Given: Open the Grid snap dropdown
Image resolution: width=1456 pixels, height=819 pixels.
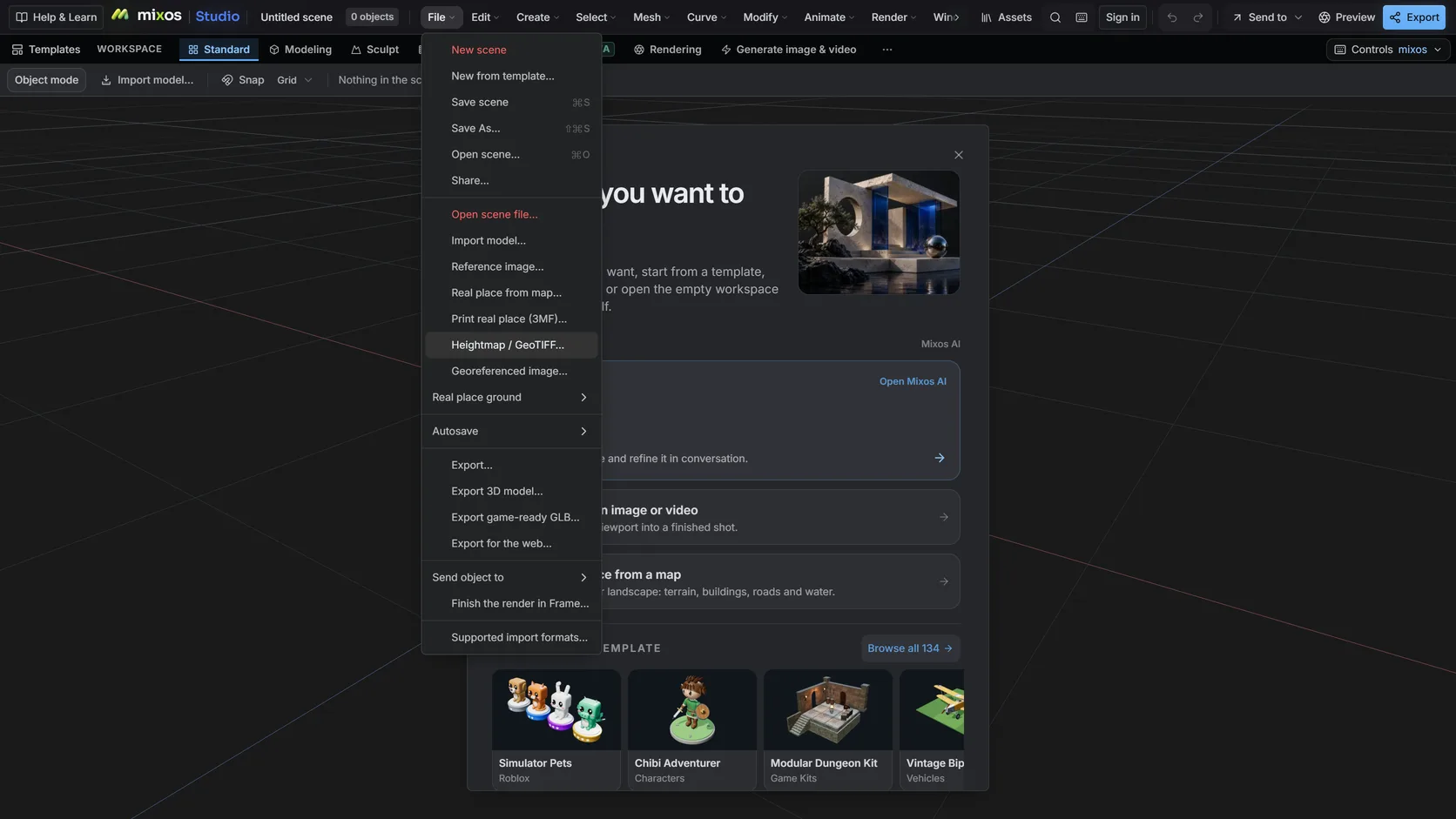Looking at the screenshot, I should [x=294, y=80].
